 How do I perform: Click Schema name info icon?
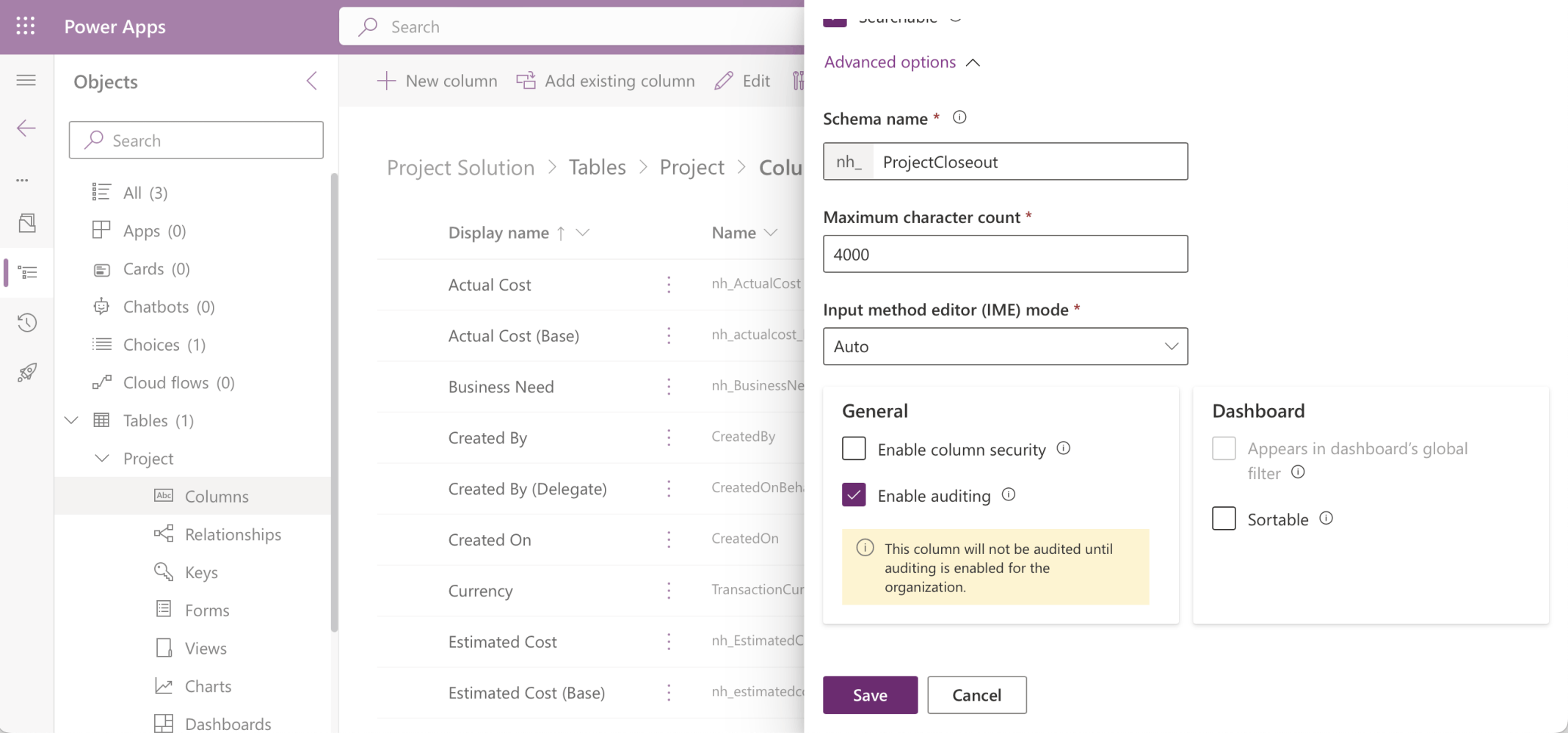coord(959,117)
